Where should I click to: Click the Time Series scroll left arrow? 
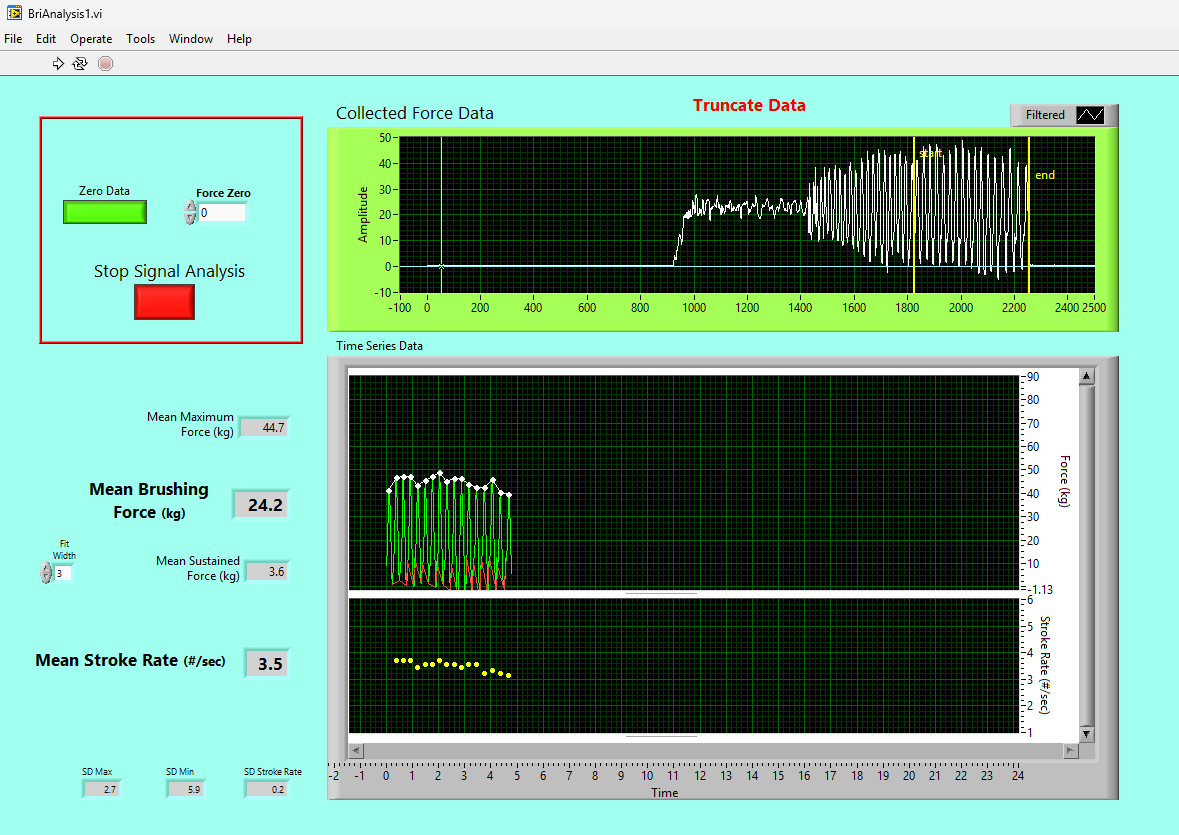coord(357,750)
